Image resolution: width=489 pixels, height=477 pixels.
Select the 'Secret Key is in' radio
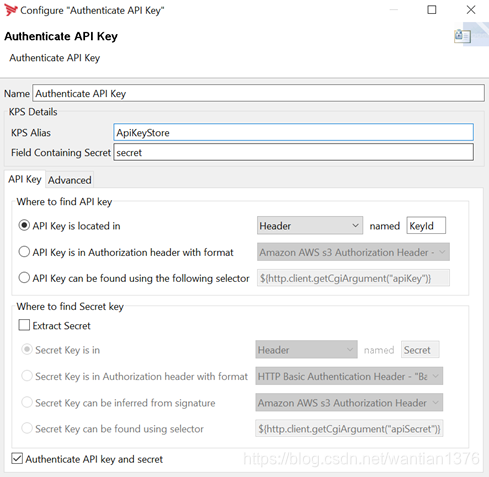[x=27, y=350]
